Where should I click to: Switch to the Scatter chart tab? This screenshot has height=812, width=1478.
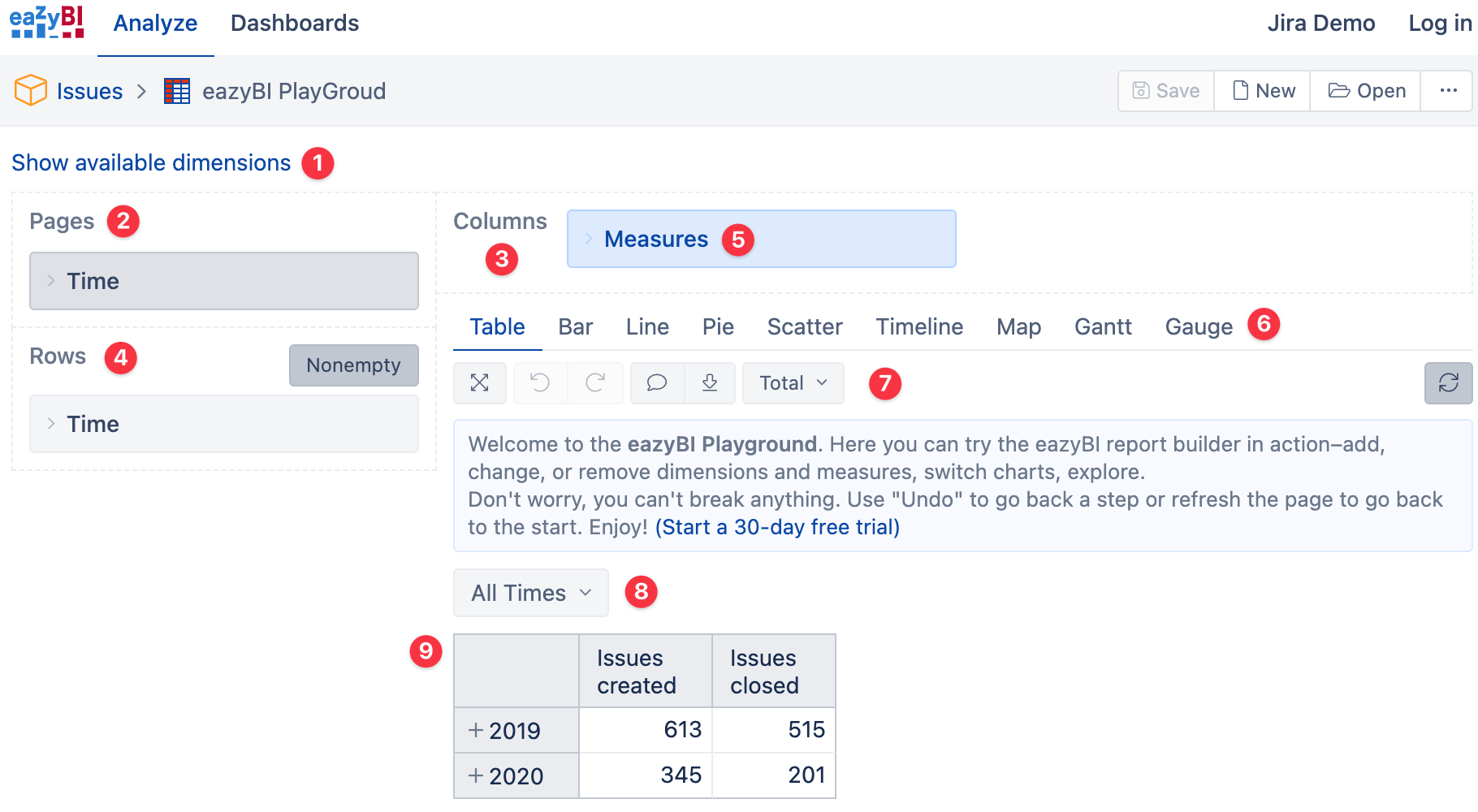click(805, 326)
